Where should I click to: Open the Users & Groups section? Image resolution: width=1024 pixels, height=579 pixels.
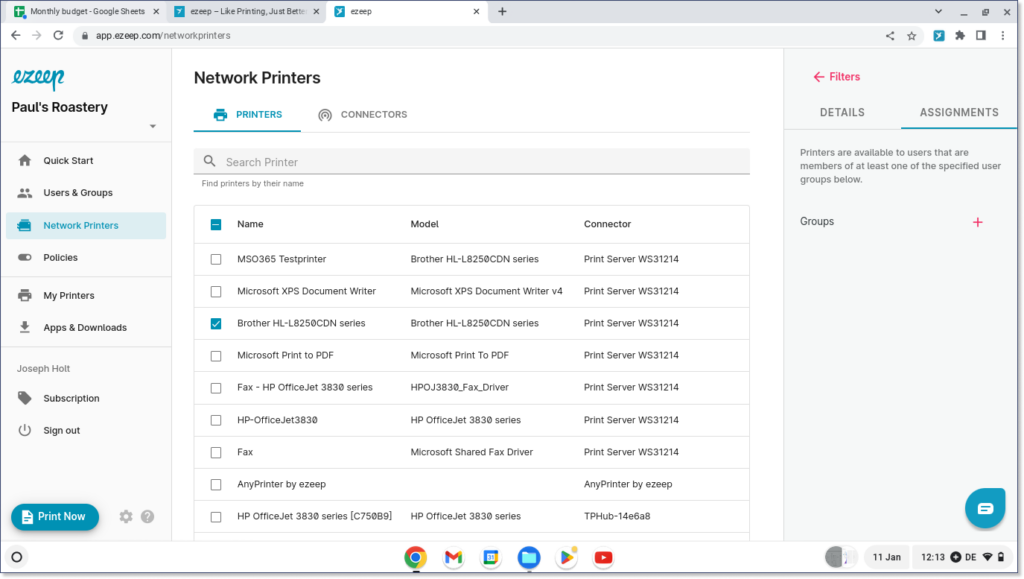[x=78, y=193]
